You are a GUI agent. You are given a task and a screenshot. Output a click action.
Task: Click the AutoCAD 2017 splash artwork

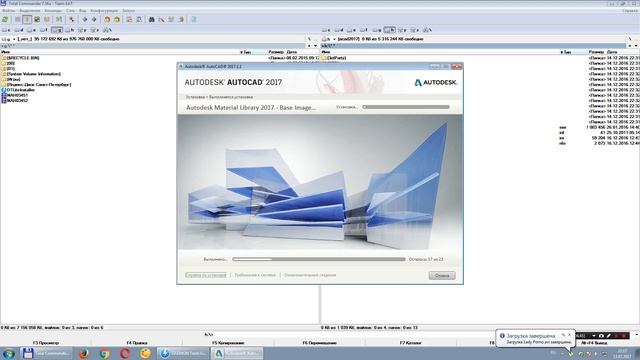[x=320, y=182]
